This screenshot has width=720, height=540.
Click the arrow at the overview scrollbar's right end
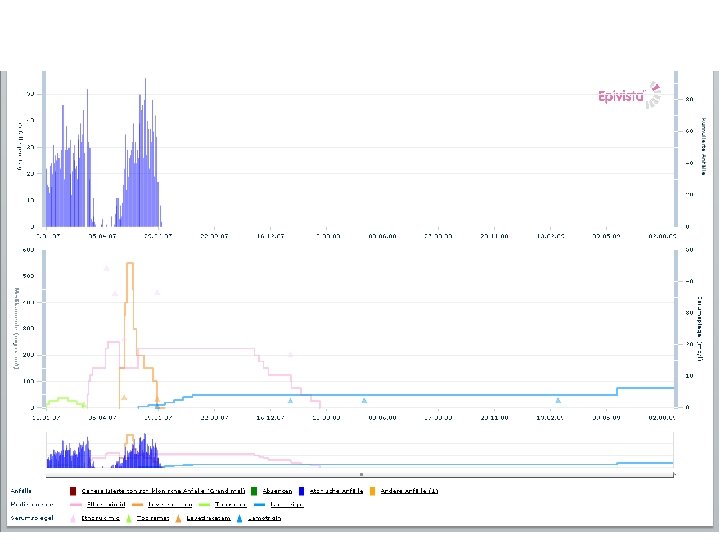[x=674, y=474]
